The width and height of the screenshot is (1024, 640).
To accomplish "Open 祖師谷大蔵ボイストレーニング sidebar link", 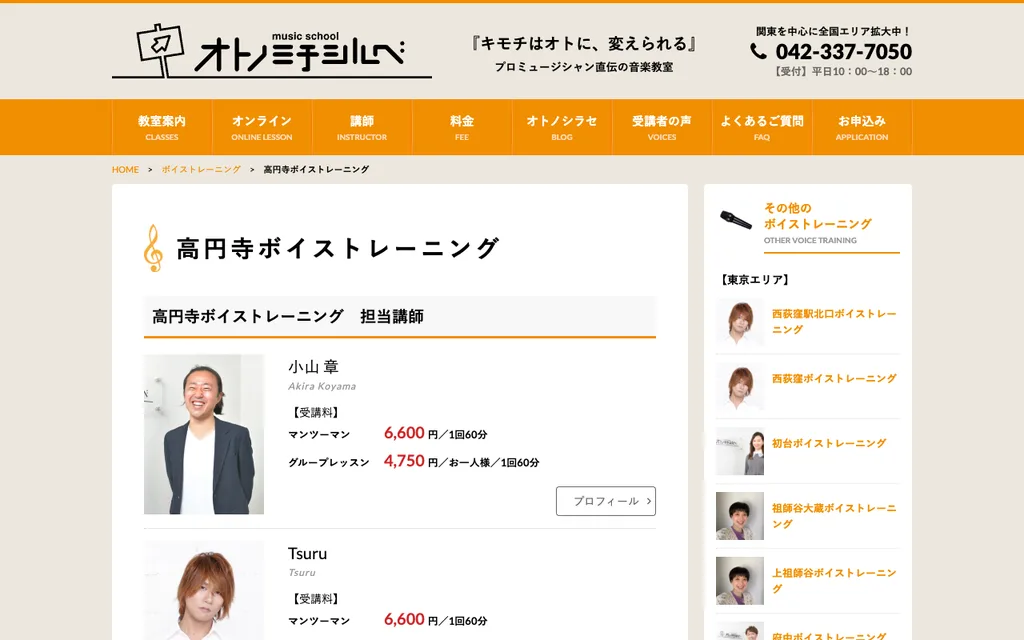I will (x=834, y=515).
